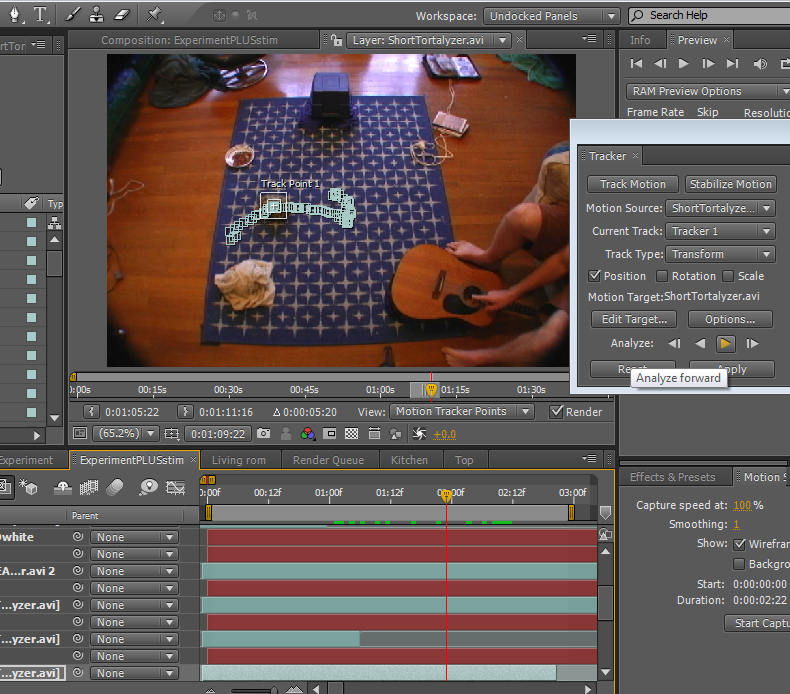Toggle draft 3D icon in timeline
This screenshot has width=790, height=694.
(28, 487)
